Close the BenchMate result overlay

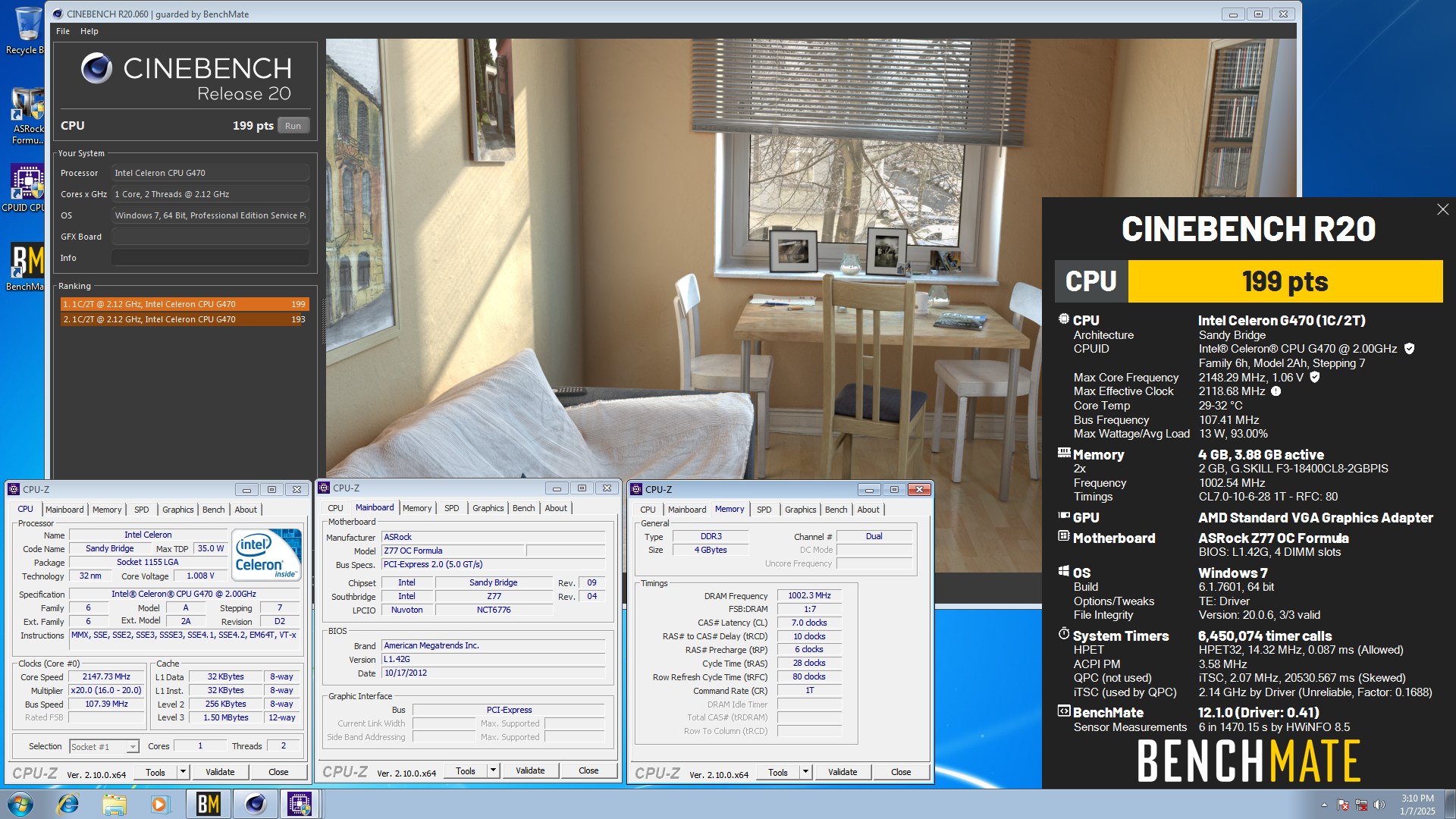tap(1442, 209)
